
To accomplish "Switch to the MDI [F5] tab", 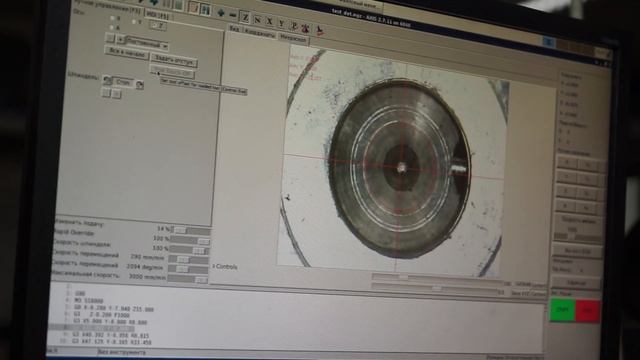I will click(158, 15).
